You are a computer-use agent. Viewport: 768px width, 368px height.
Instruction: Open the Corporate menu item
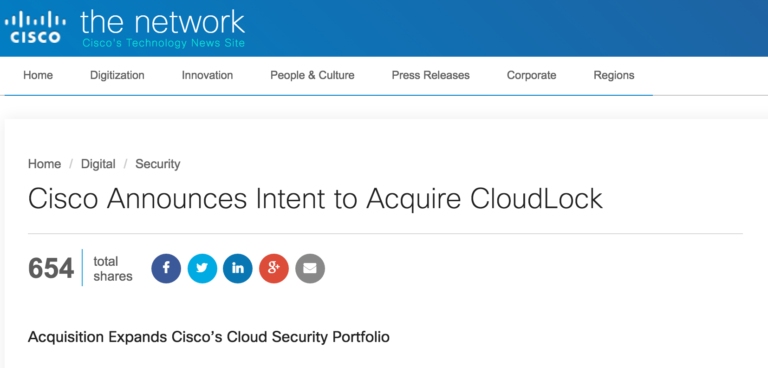coord(531,75)
